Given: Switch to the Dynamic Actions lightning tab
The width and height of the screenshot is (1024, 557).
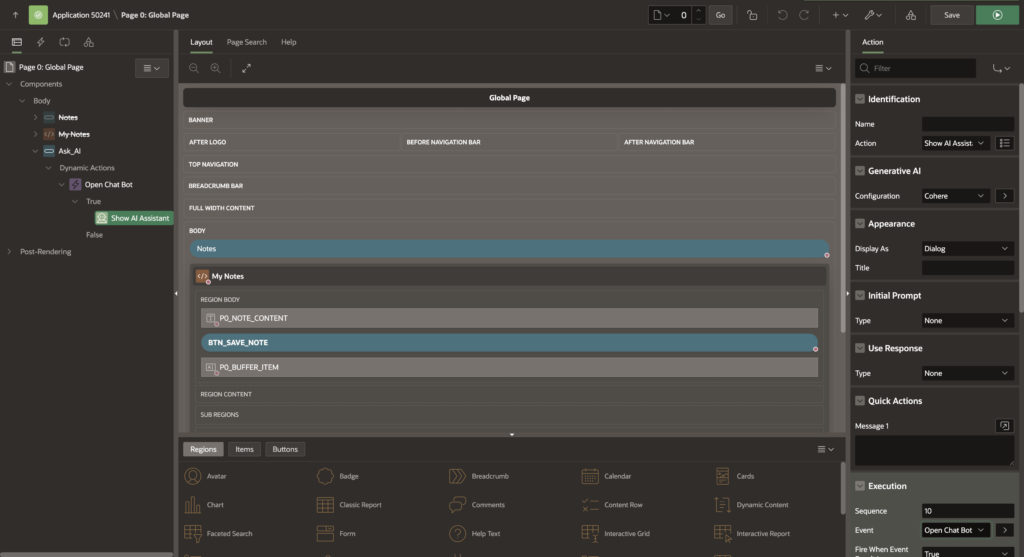Looking at the screenshot, I should (x=40, y=42).
